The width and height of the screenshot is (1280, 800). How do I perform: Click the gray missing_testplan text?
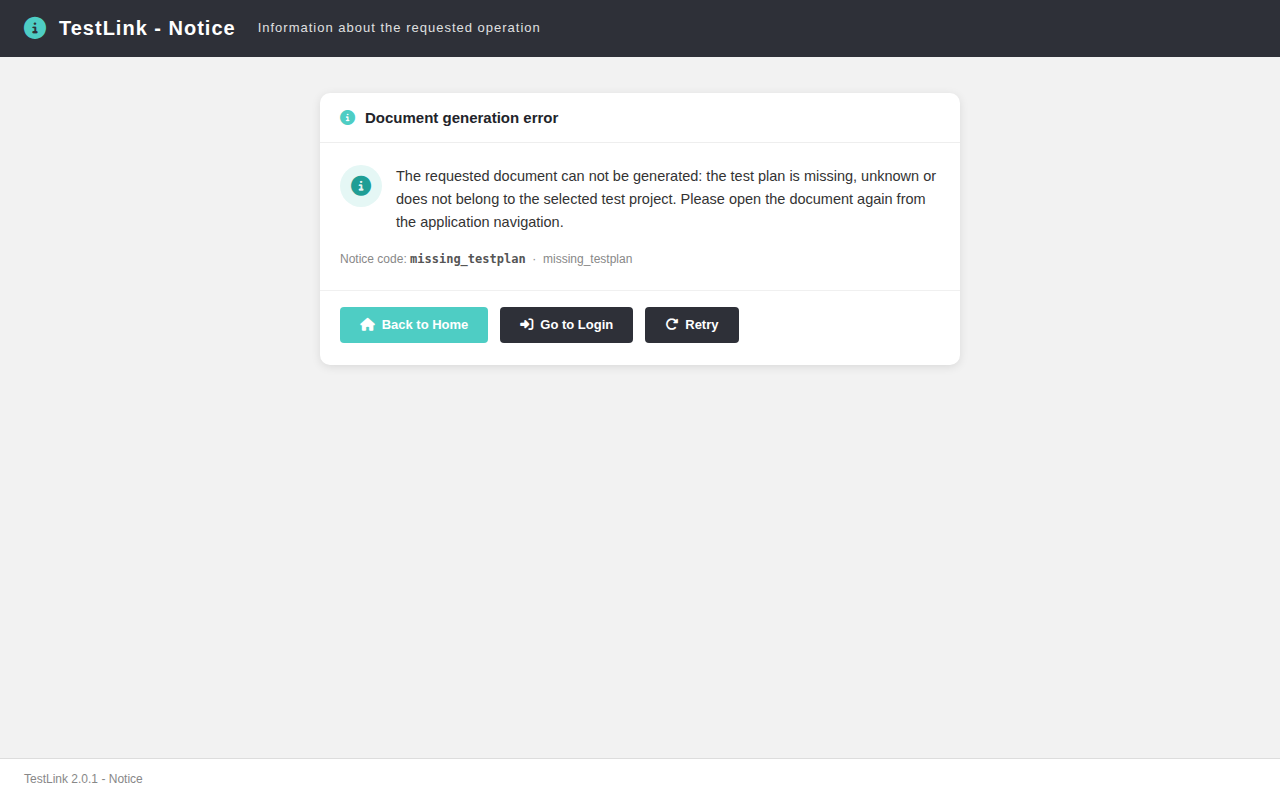(588, 259)
